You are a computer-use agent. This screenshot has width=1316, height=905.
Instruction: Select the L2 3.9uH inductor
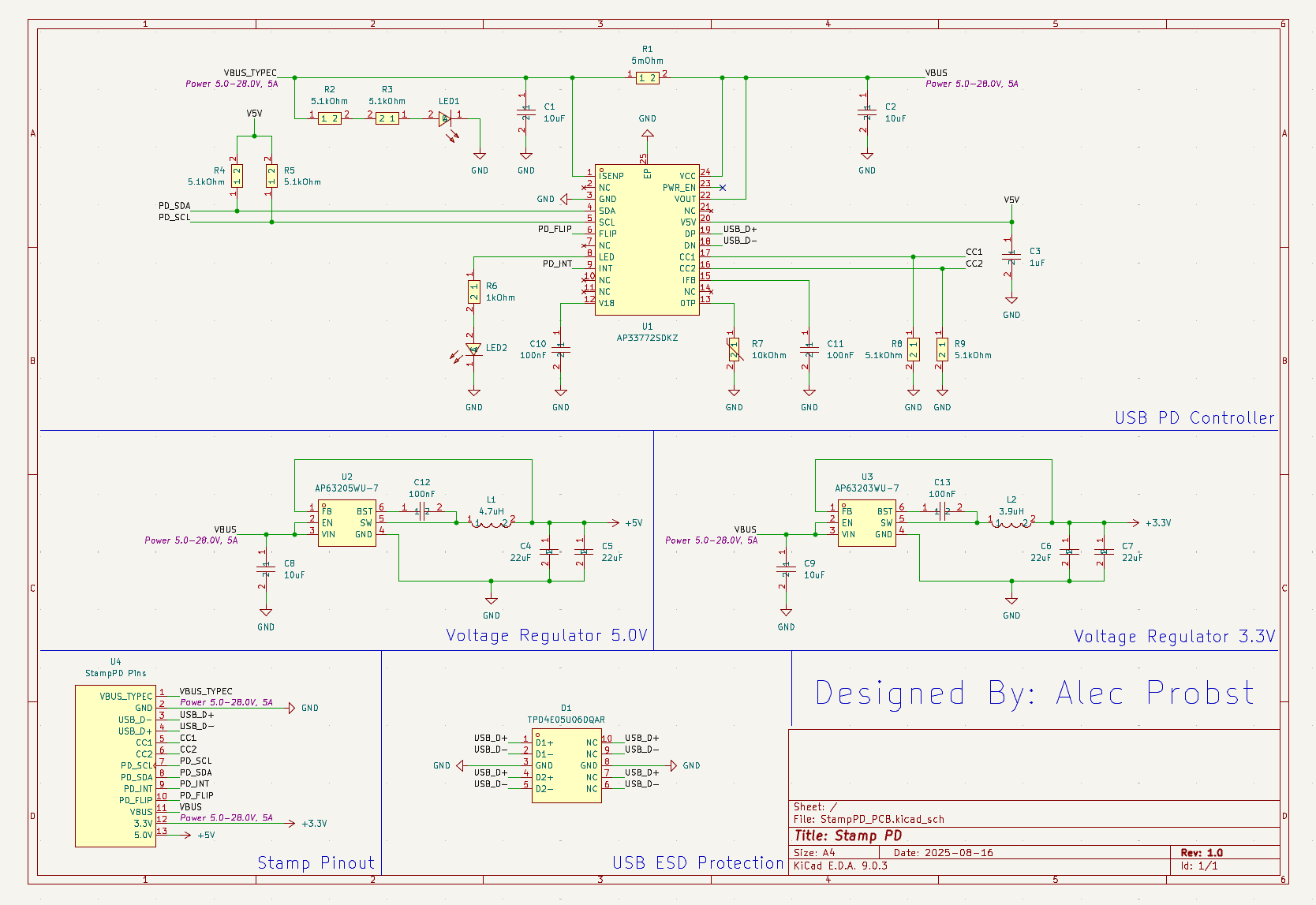(x=1011, y=522)
